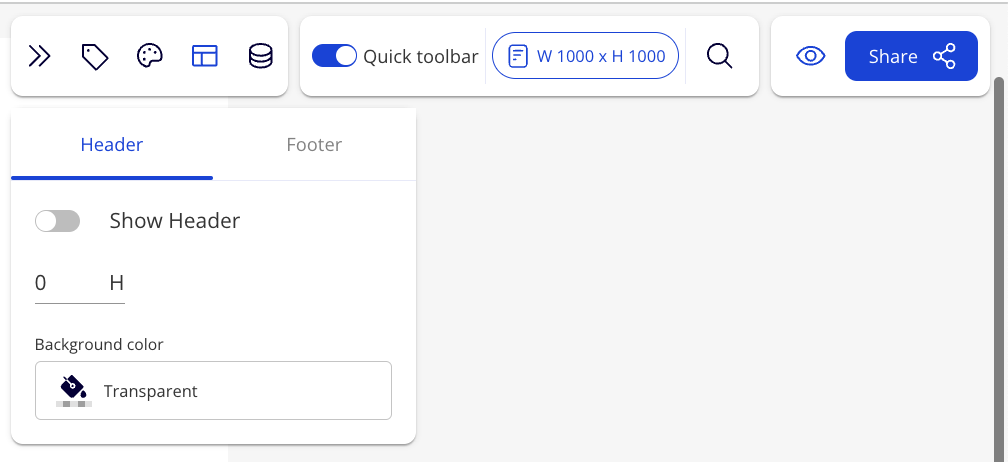Image resolution: width=1008 pixels, height=462 pixels.
Task: Switch to the Header tab
Action: click(112, 145)
